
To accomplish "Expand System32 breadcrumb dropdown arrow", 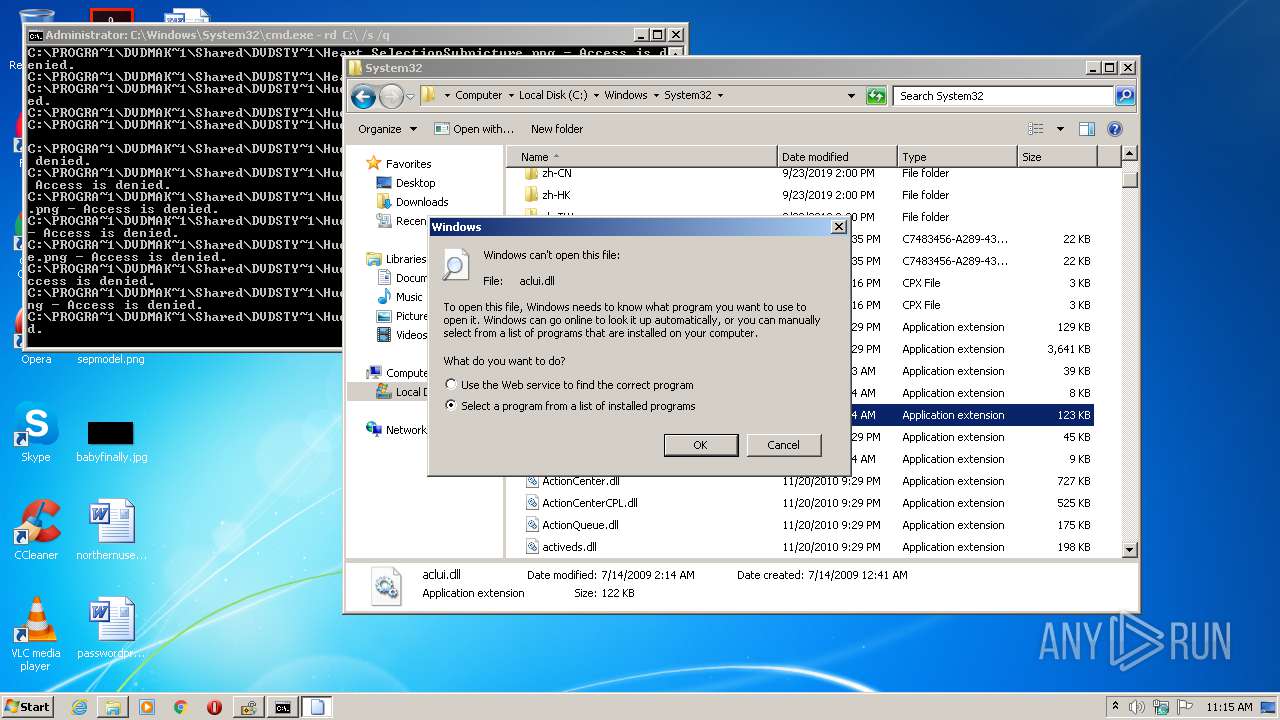I will 720,96.
